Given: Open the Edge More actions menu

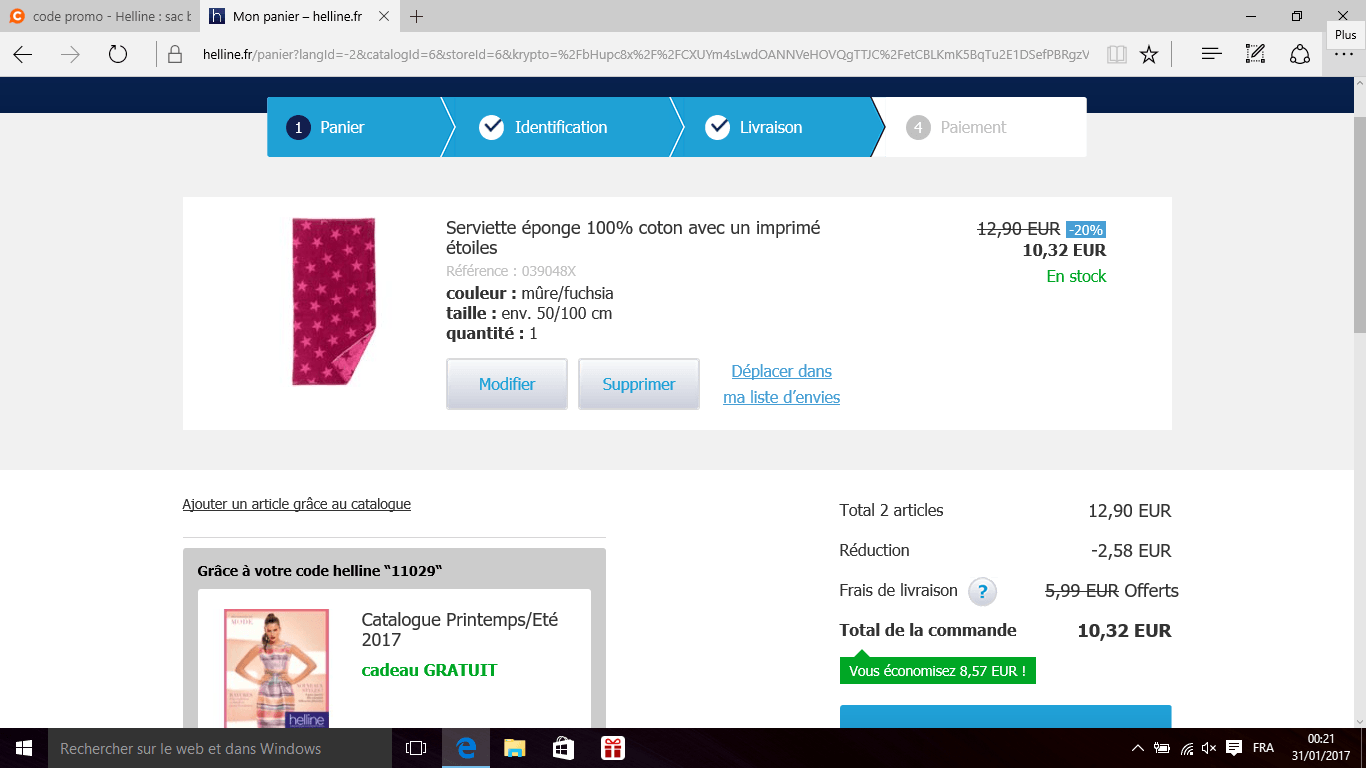Looking at the screenshot, I should tap(1343, 54).
